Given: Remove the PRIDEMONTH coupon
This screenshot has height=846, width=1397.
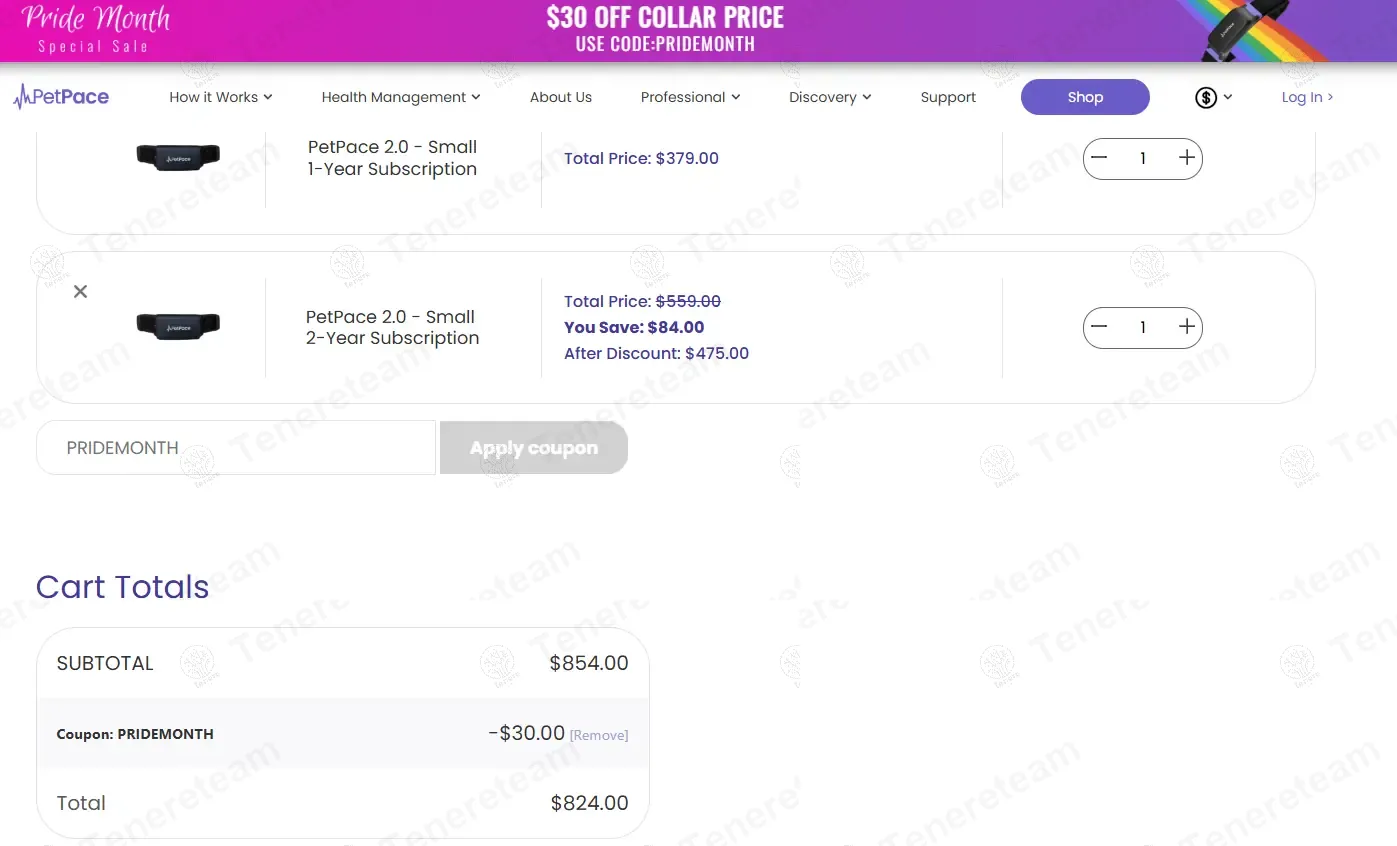Looking at the screenshot, I should click(x=599, y=735).
